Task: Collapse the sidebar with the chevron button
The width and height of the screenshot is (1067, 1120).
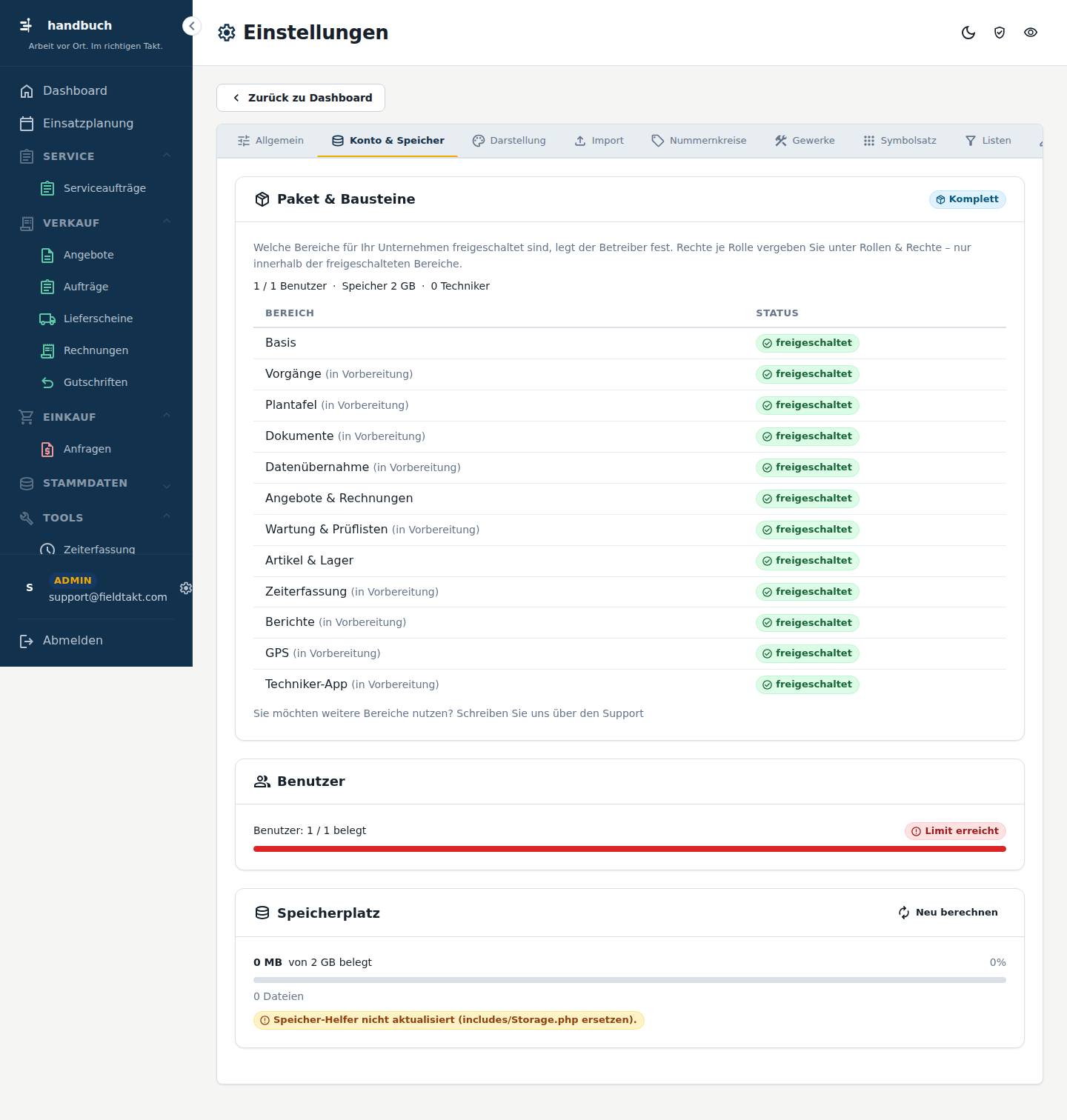Action: pyautogui.click(x=191, y=26)
